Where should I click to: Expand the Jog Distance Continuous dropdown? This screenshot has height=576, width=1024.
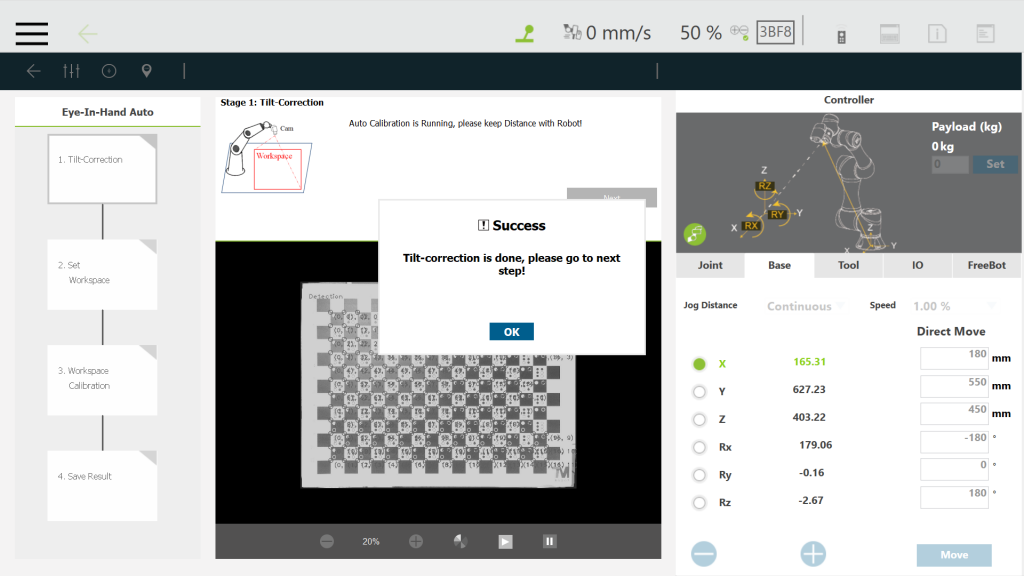tap(804, 306)
